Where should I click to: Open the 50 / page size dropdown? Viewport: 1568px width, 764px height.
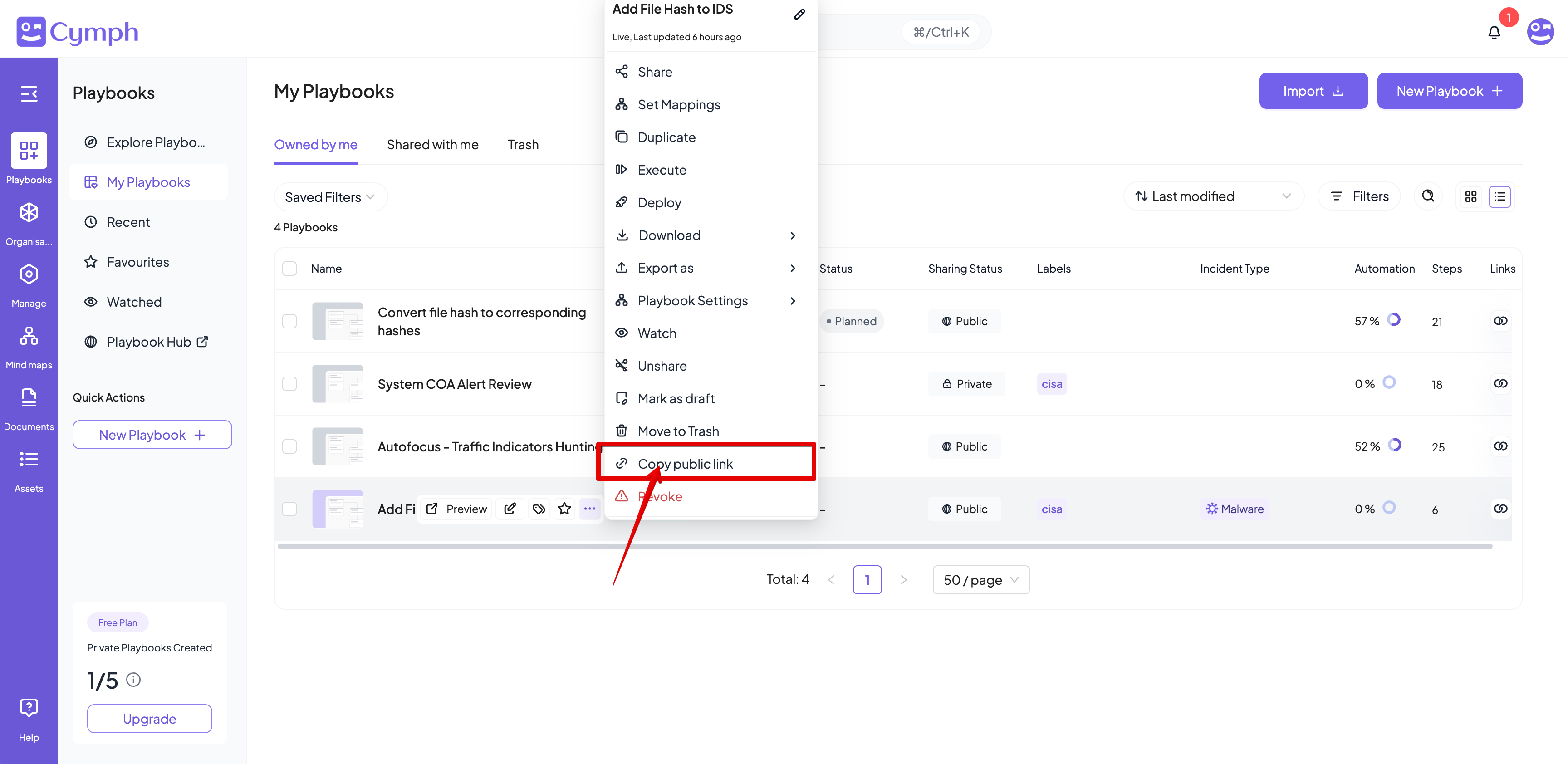point(980,579)
